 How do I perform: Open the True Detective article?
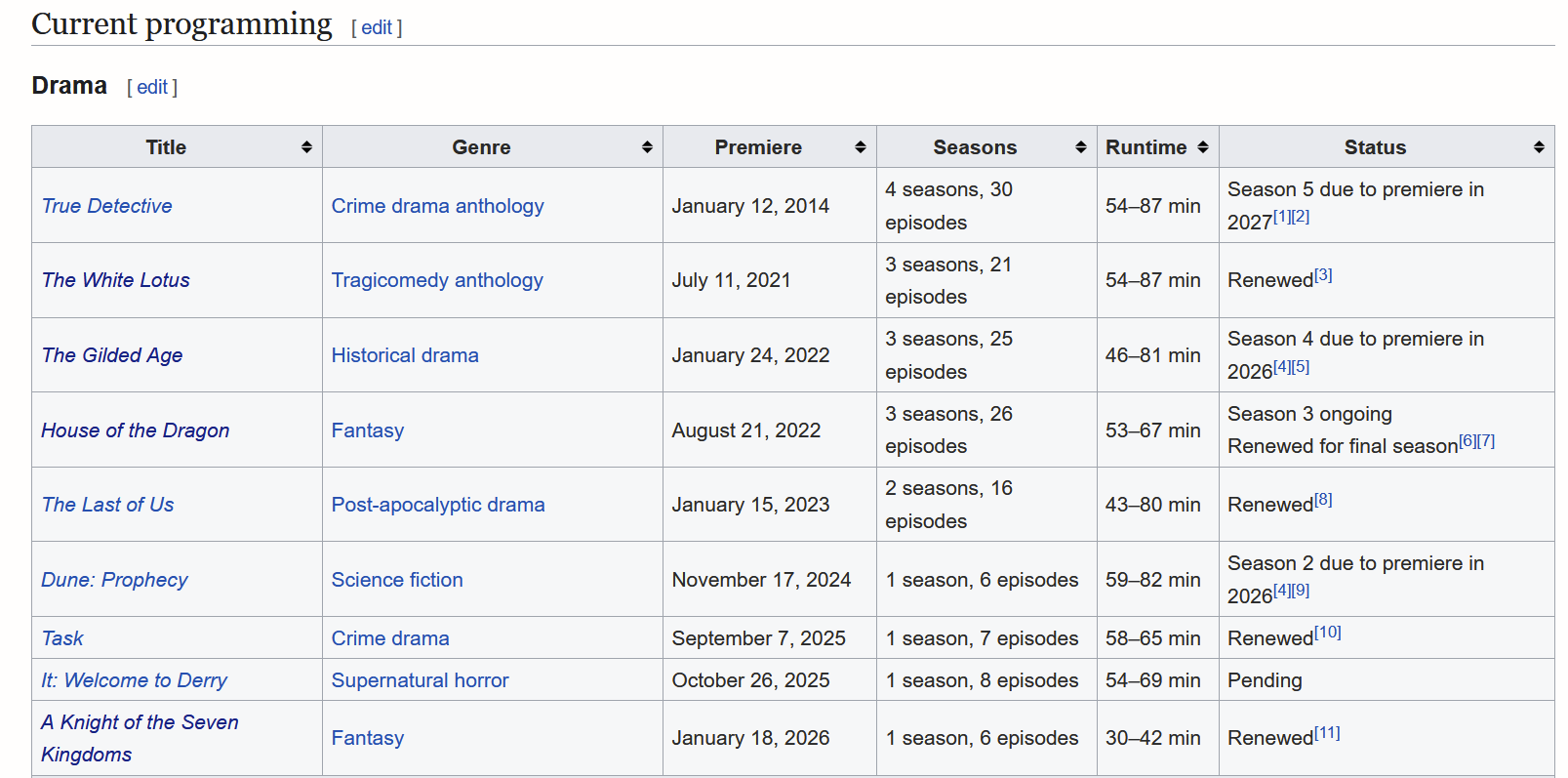pos(107,206)
